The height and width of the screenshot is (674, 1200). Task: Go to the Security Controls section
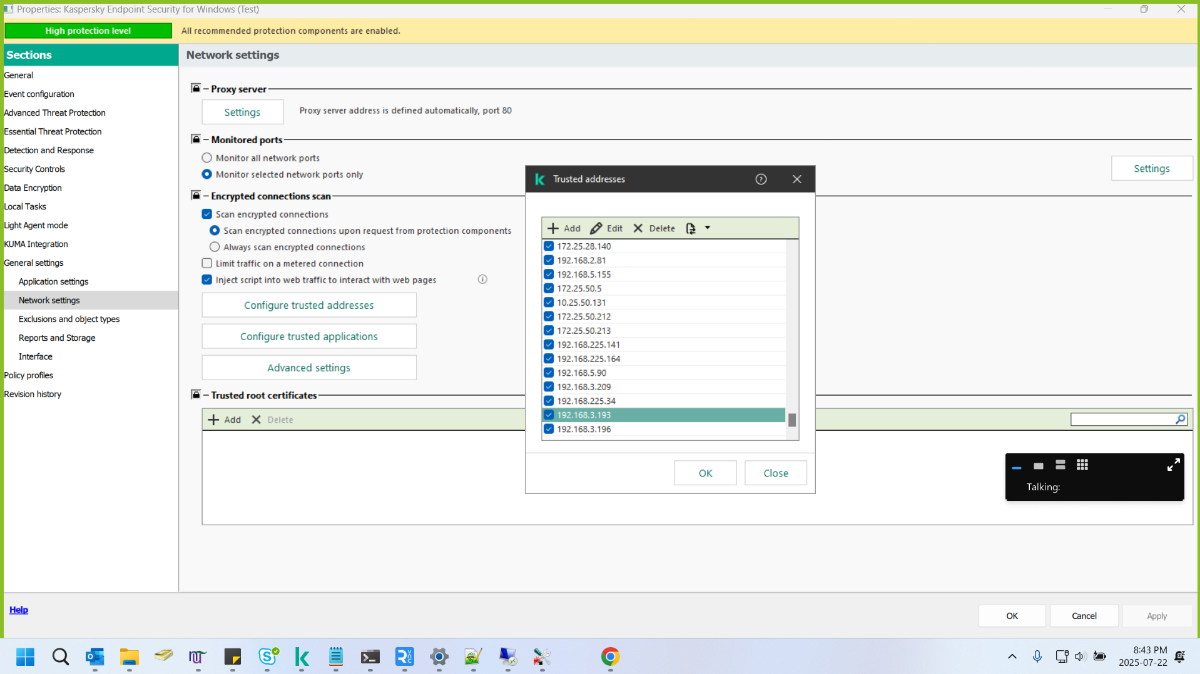pos(34,169)
